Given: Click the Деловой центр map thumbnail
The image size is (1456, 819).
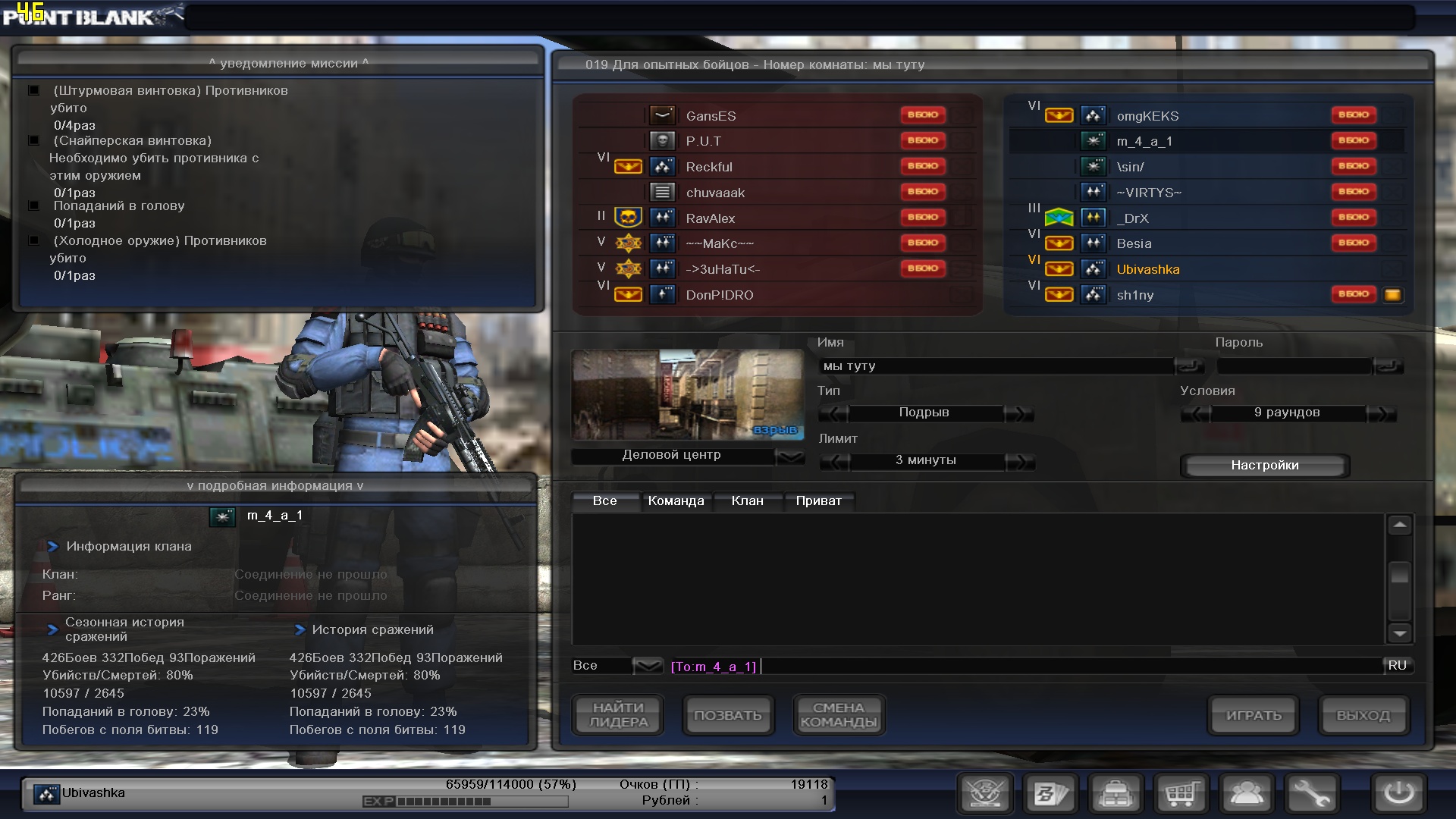Looking at the screenshot, I should tap(687, 394).
